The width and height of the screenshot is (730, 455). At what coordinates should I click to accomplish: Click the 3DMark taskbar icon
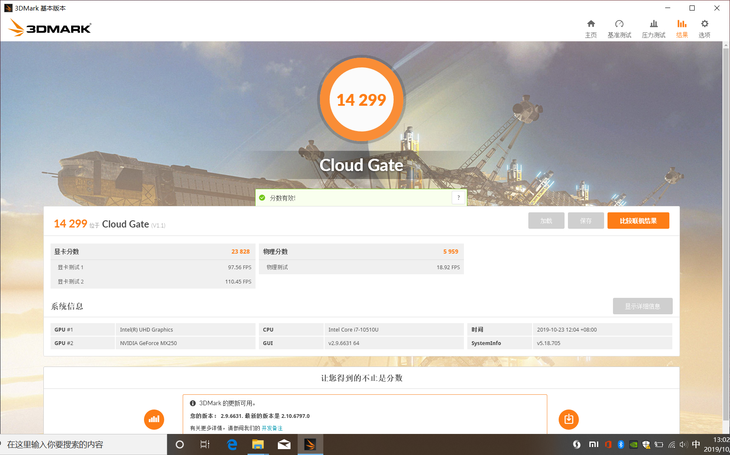(x=311, y=444)
